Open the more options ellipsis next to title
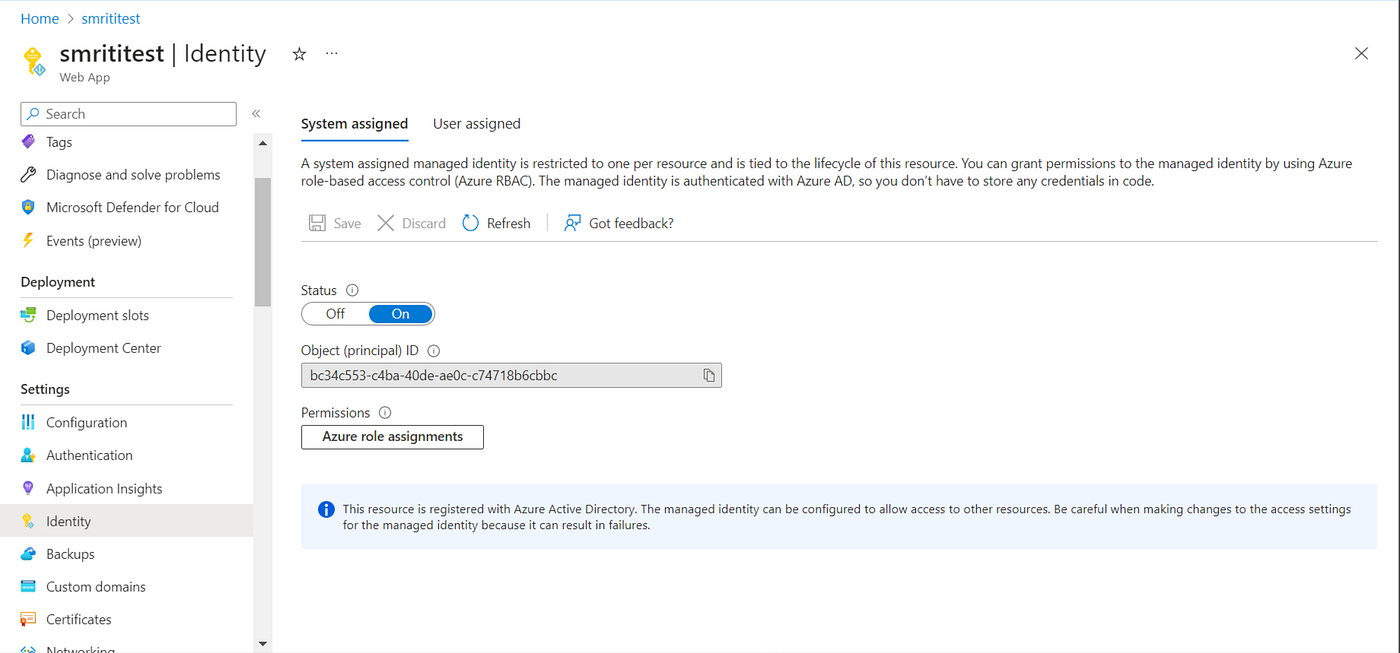The width and height of the screenshot is (1400, 653). click(332, 53)
